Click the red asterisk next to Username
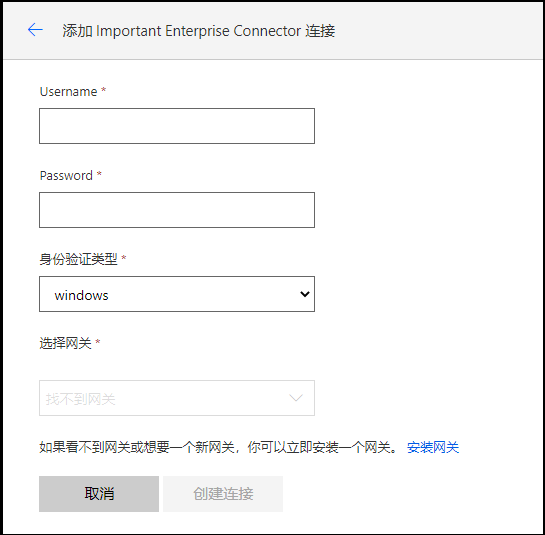The image size is (545, 535). coord(103,90)
